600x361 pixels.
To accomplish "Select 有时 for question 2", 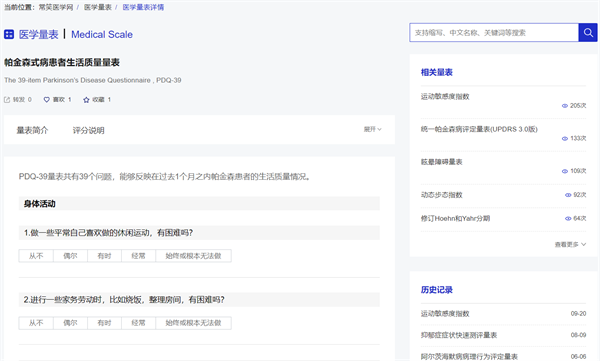I will coord(104,323).
